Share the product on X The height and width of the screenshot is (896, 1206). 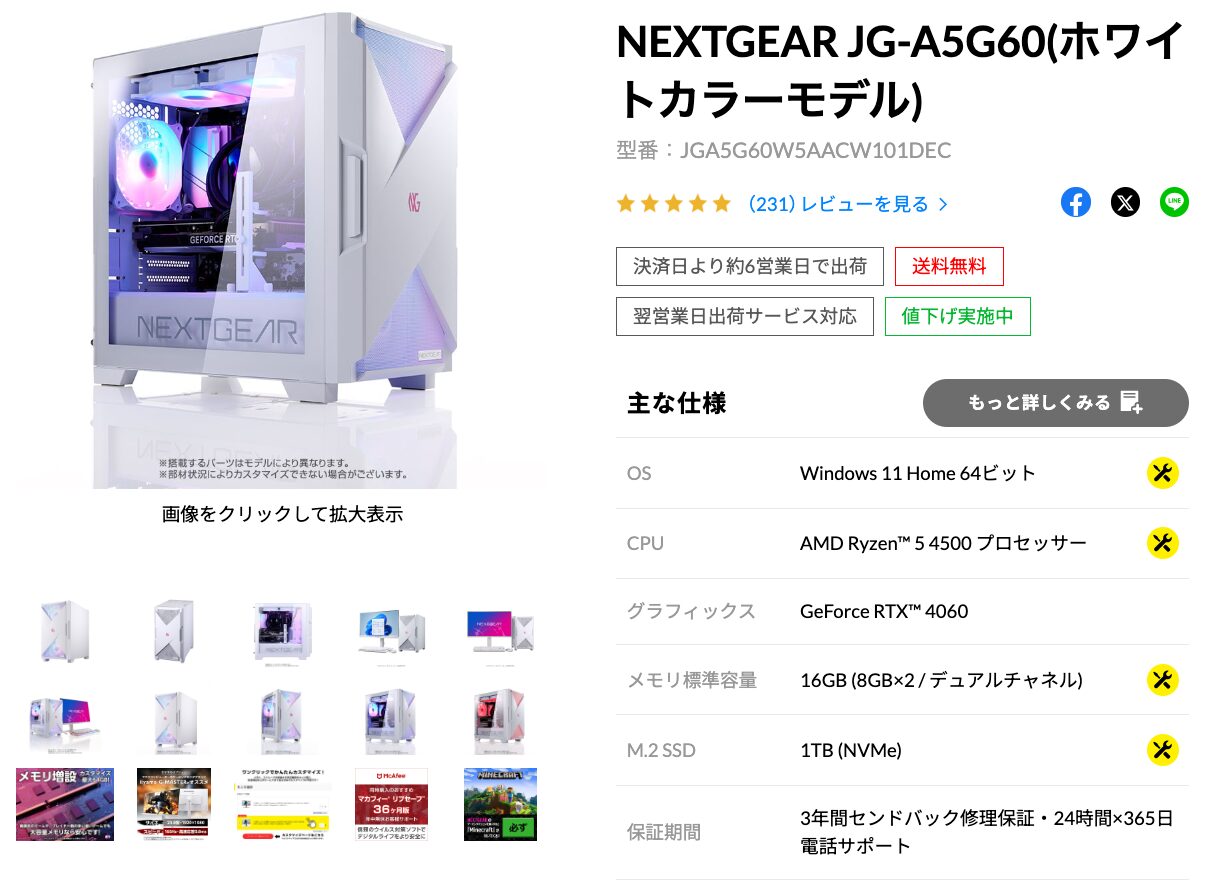tap(1125, 203)
